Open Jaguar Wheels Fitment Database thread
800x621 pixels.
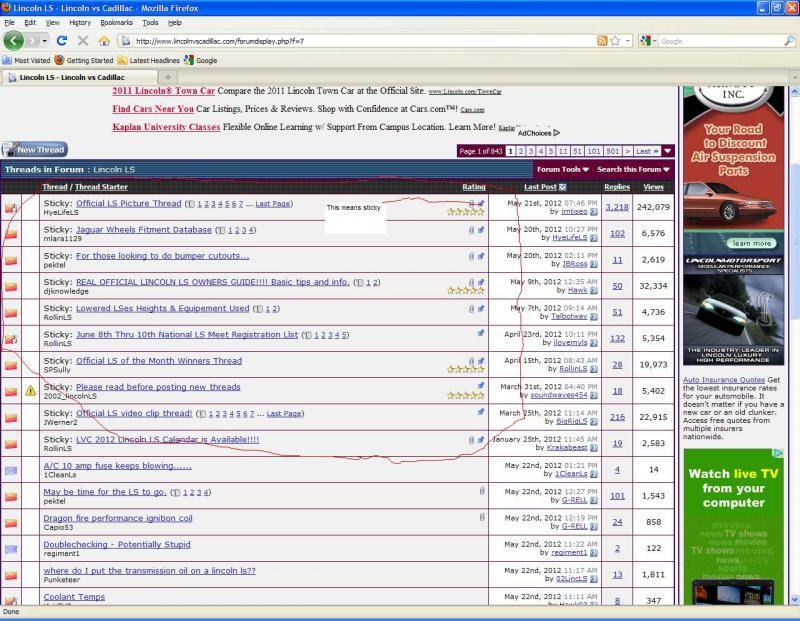pos(144,230)
